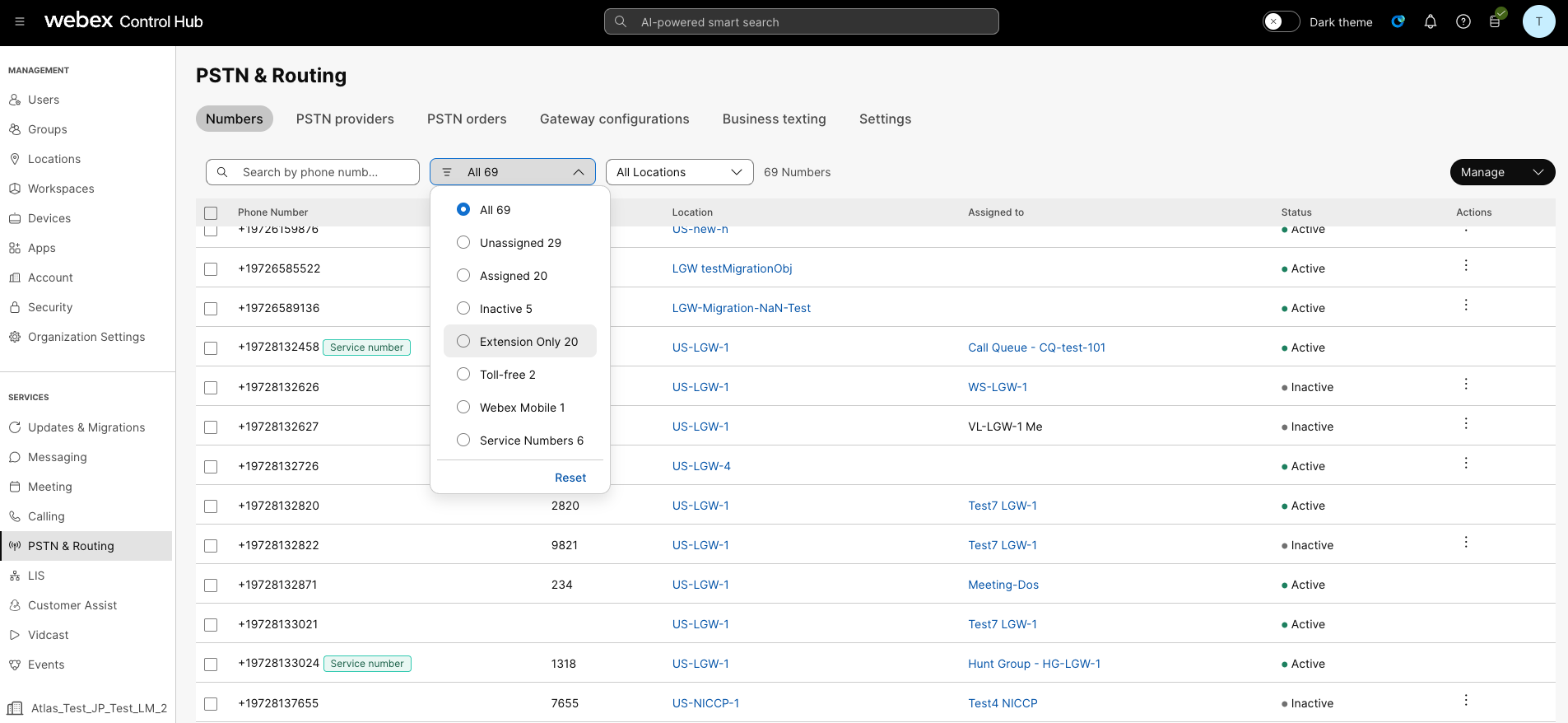This screenshot has width=1568, height=723.
Task: Sort by Phone Number column header
Action: tap(272, 212)
